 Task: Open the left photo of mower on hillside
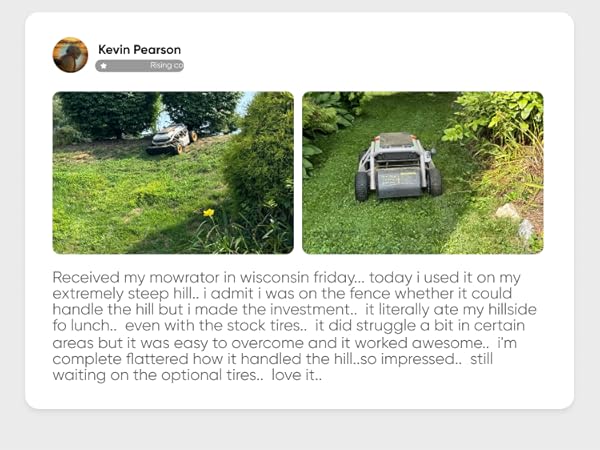pos(173,173)
